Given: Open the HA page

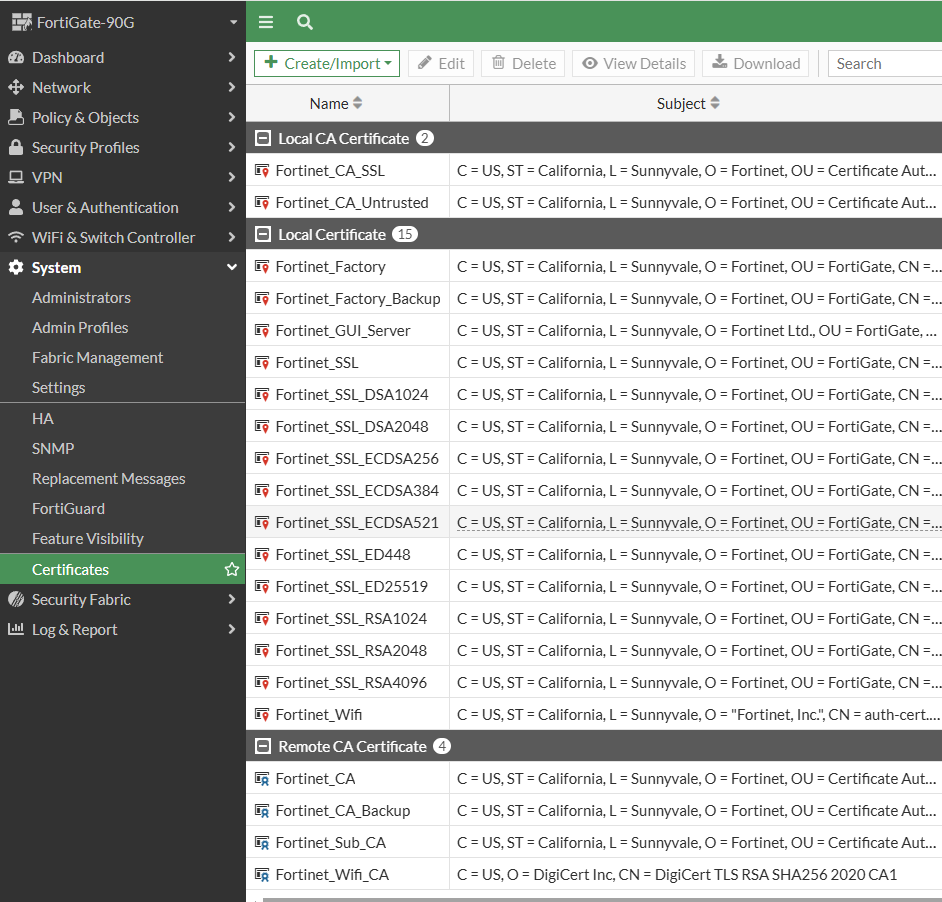Looking at the screenshot, I should point(43,418).
